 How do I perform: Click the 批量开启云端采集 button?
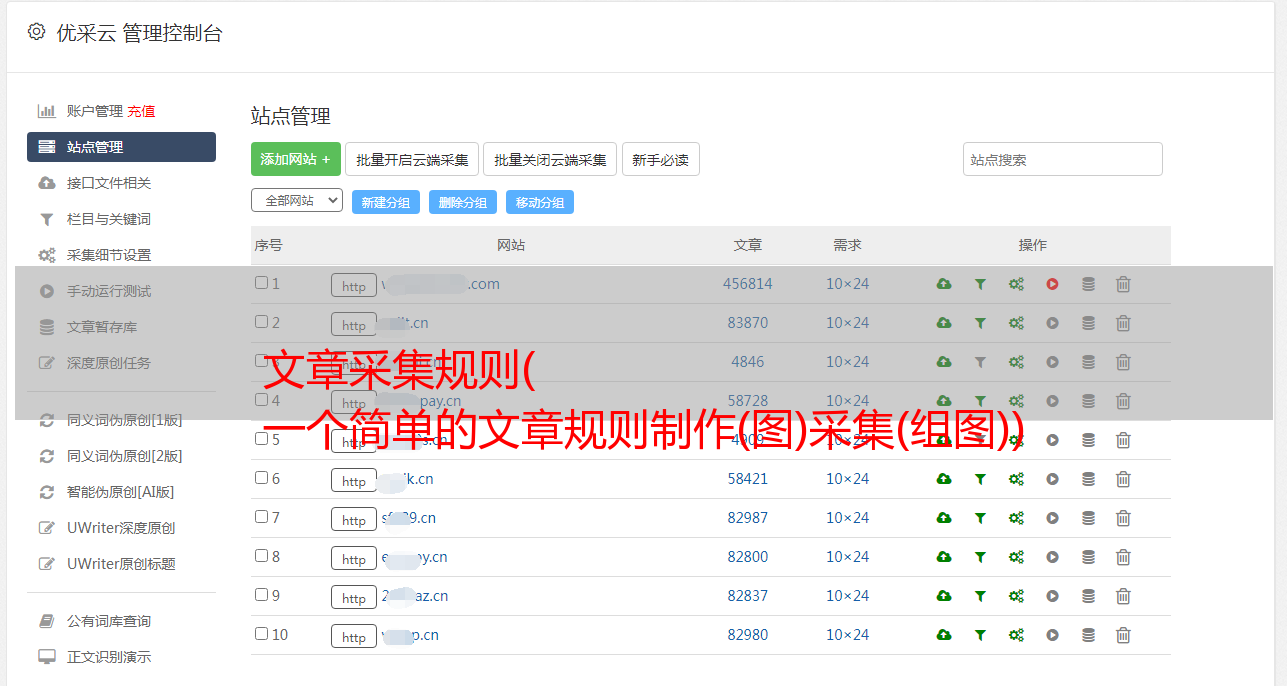(x=412, y=159)
